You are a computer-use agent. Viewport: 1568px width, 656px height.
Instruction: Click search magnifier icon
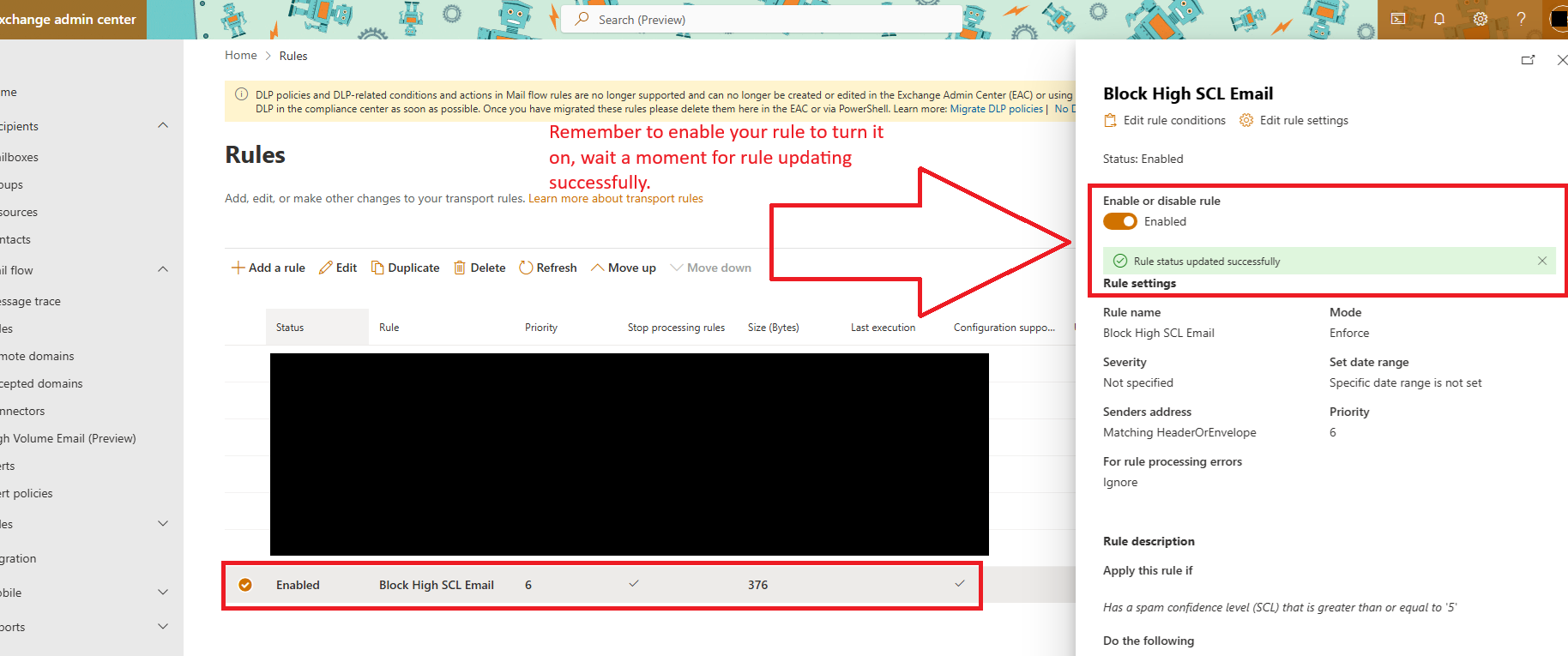(x=582, y=19)
